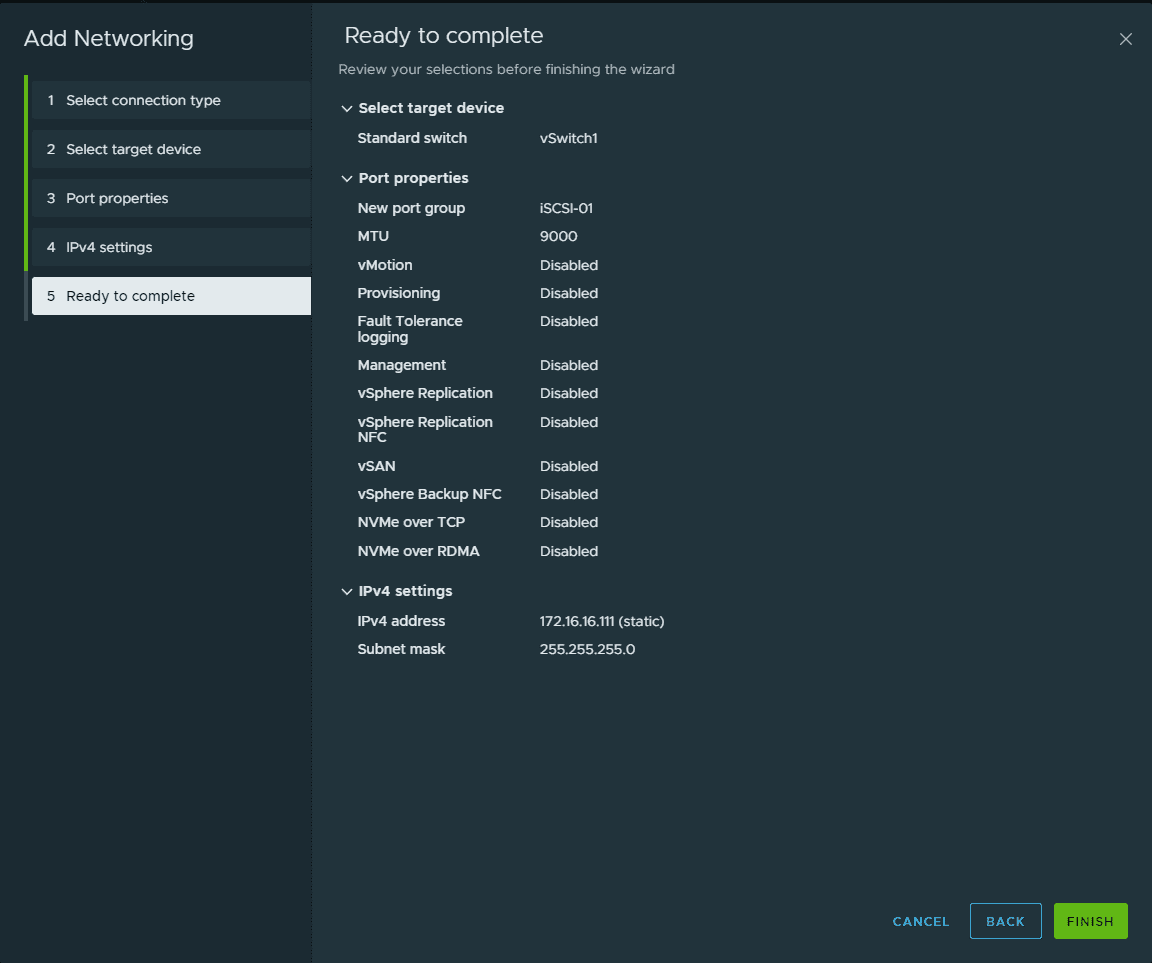Collapse the Select target device section

coord(347,108)
